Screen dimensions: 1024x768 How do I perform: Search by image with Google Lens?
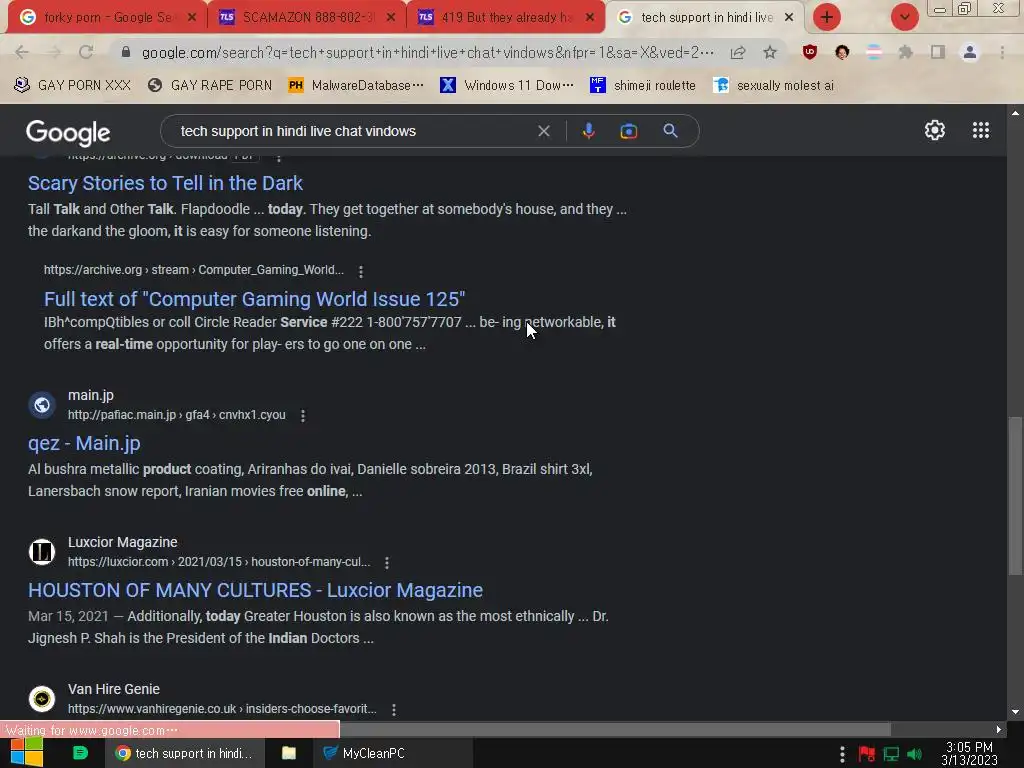click(x=628, y=131)
